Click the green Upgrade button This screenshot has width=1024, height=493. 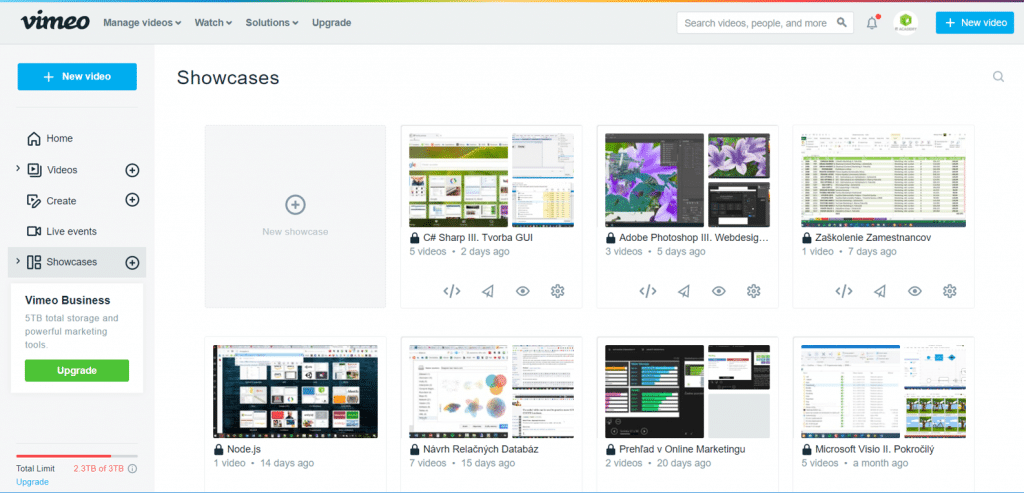(77, 370)
